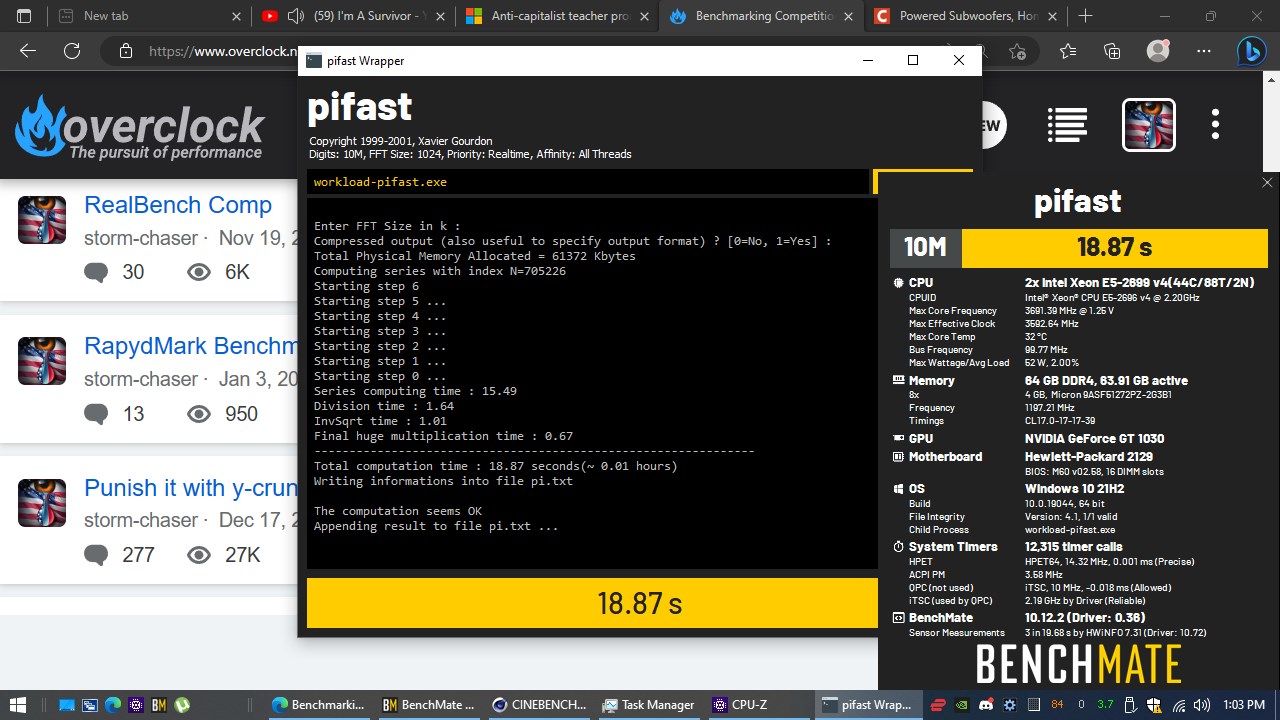1280x720 pixels.
Task: Switch to the New tab browser tab
Action: pos(149,16)
